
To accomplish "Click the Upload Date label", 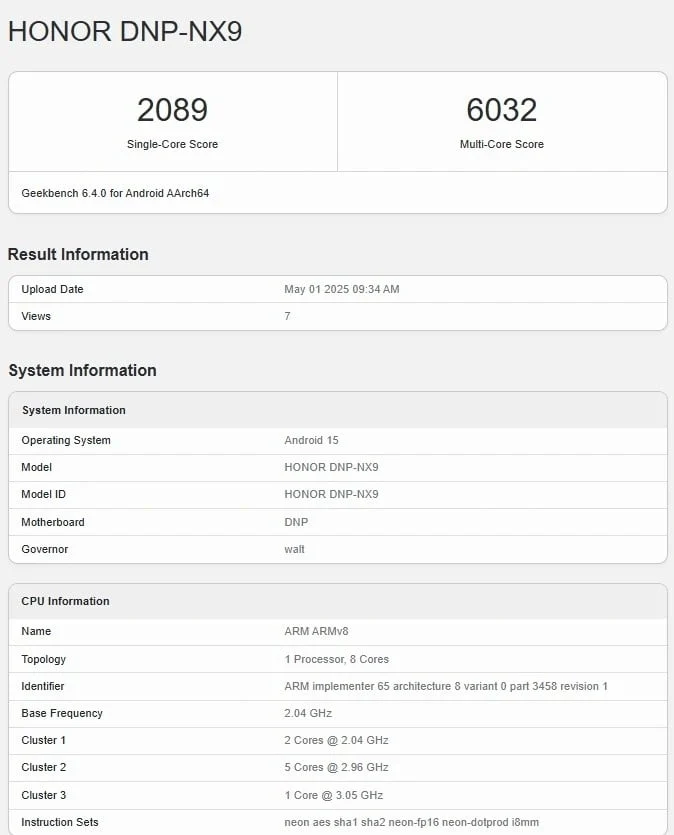I will click(52, 289).
